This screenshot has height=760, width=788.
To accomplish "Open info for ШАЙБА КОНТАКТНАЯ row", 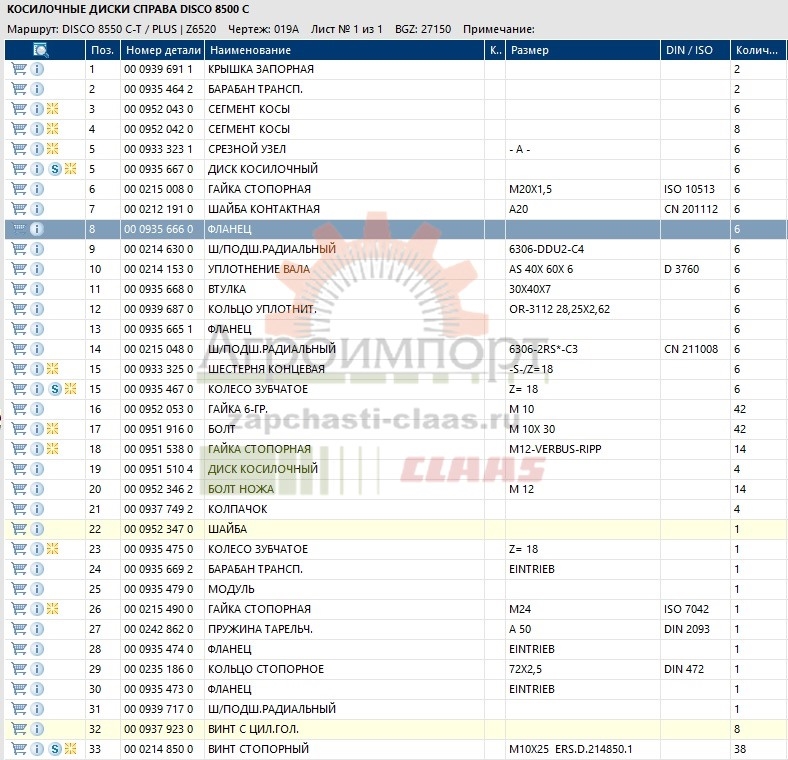I will 37,209.
